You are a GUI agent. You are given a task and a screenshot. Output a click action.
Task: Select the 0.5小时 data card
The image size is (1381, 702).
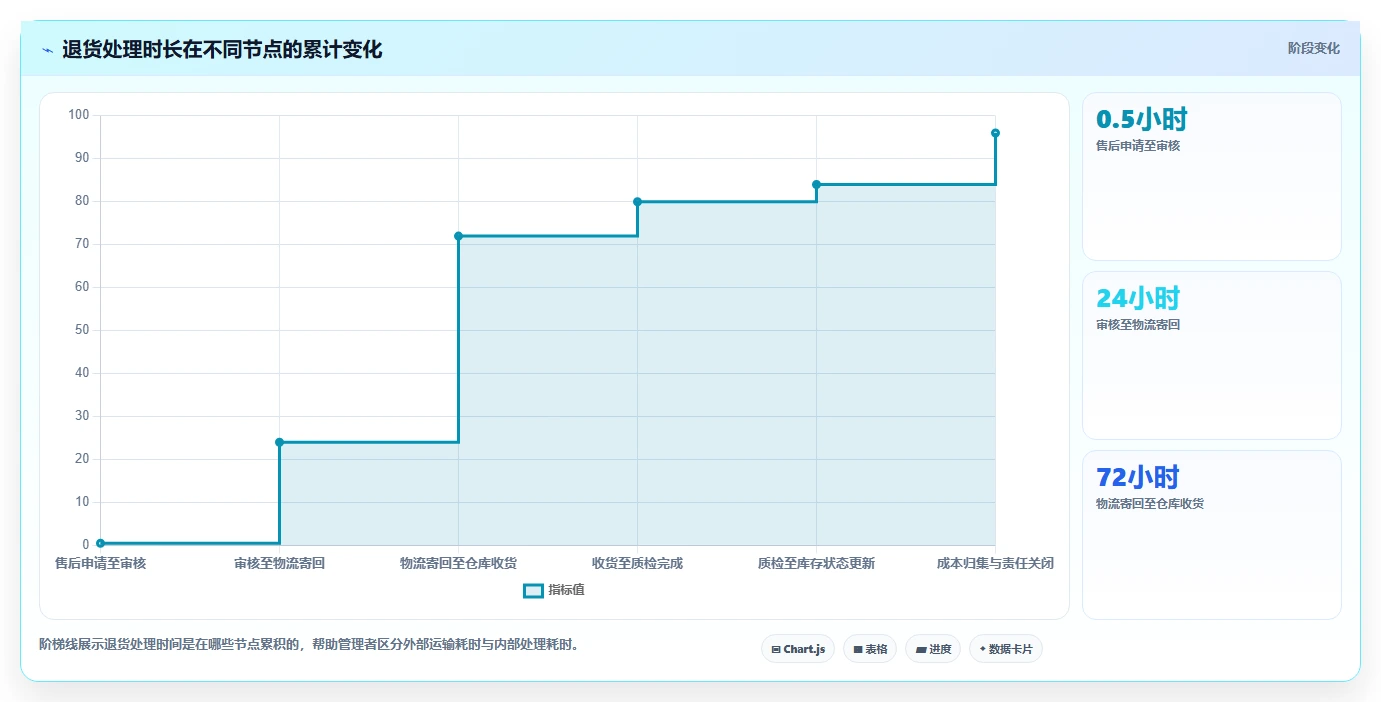coord(1211,177)
